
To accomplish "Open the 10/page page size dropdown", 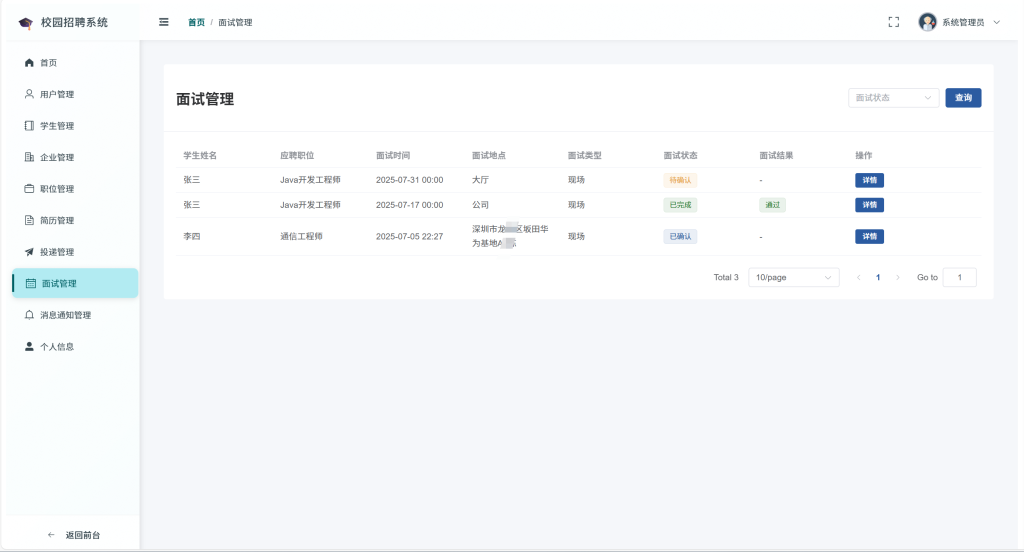I will coord(793,278).
